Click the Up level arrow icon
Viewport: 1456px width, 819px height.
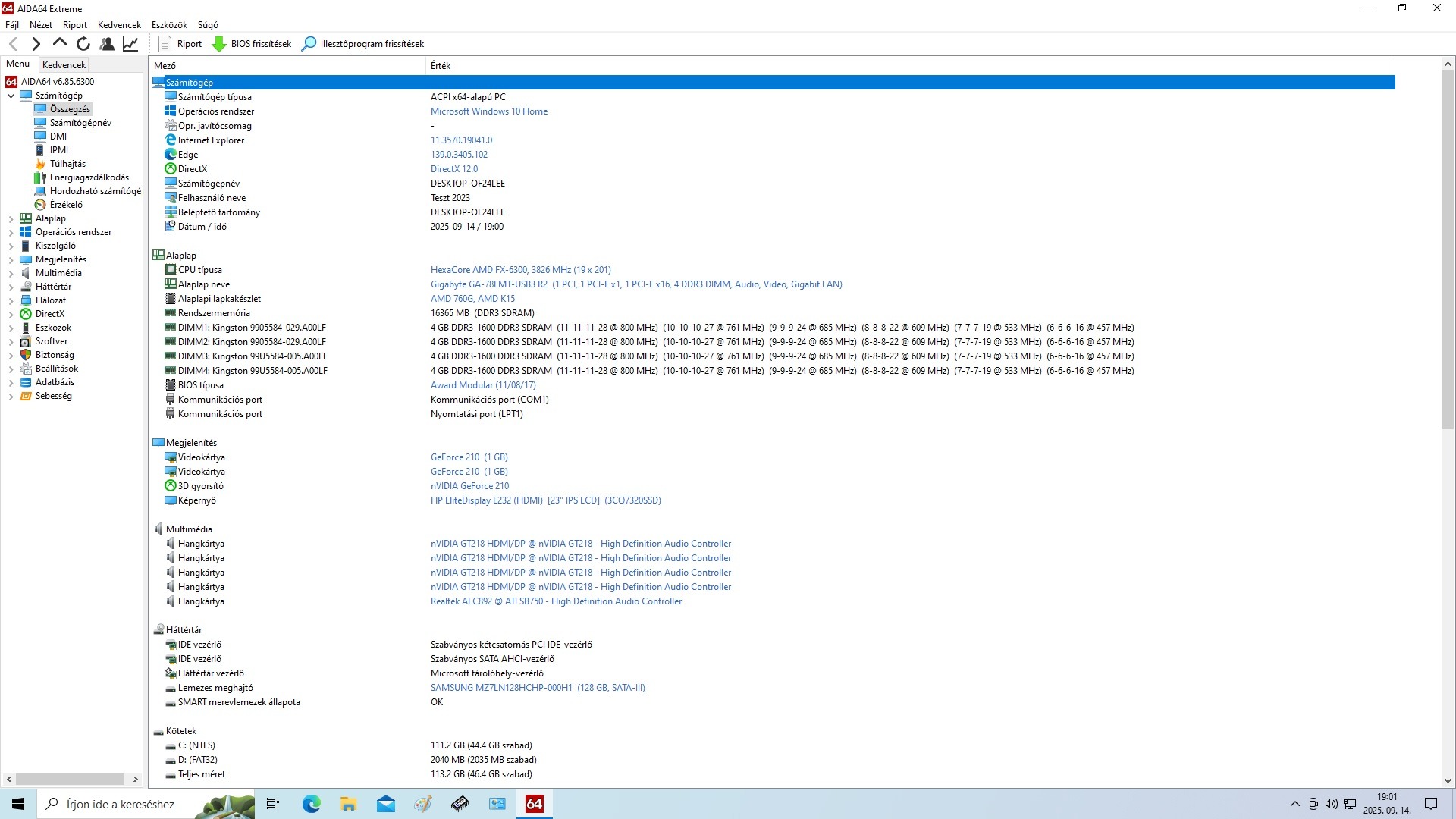pyautogui.click(x=60, y=44)
